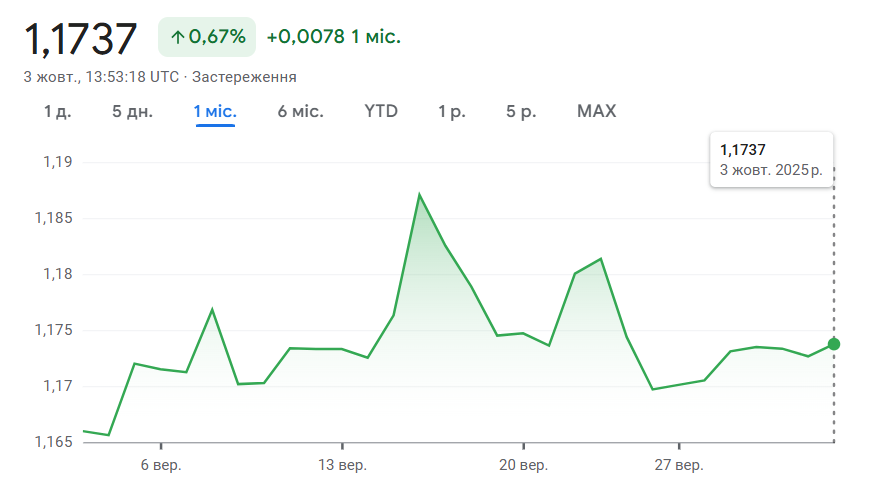
Task: Select the YTD range tab
Action: coord(381,111)
